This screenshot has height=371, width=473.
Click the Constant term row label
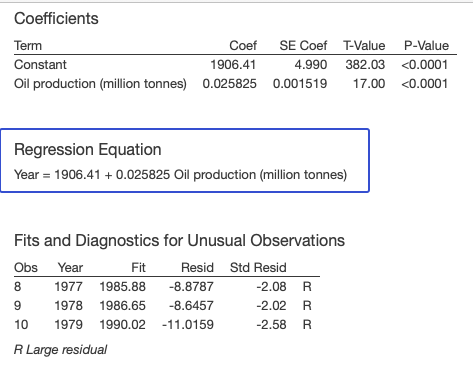coord(40,65)
